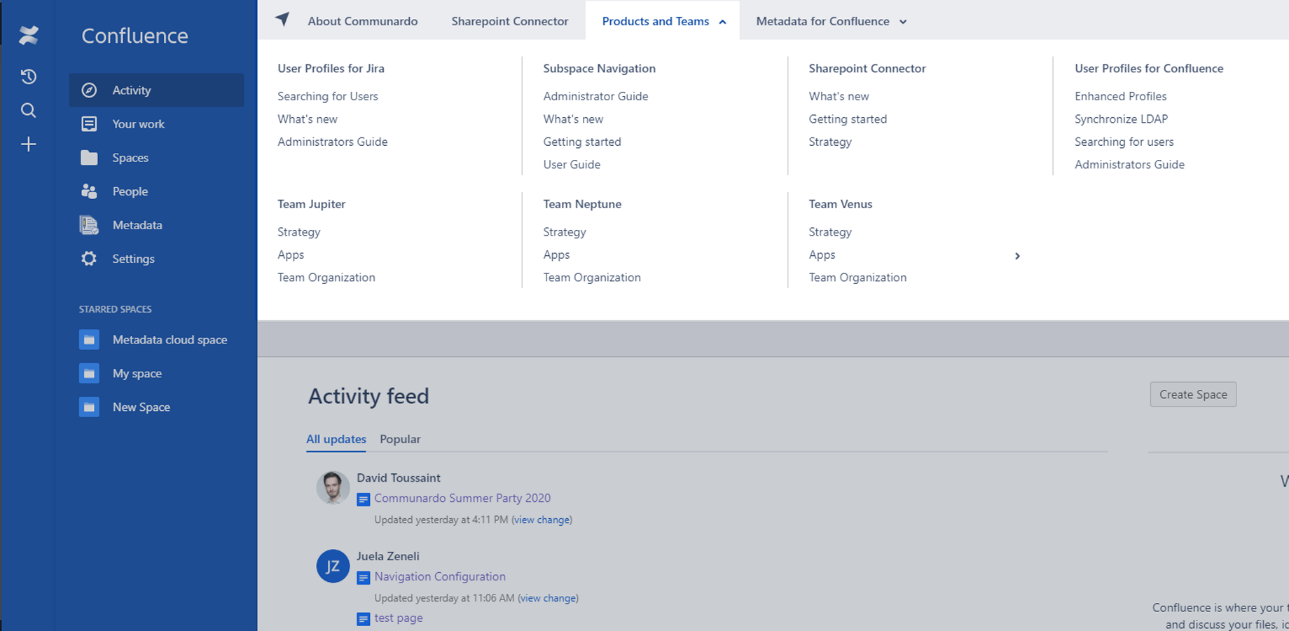This screenshot has width=1289, height=631.
Task: Expand Team Venus Apps submenu arrow
Action: pyautogui.click(x=1017, y=256)
